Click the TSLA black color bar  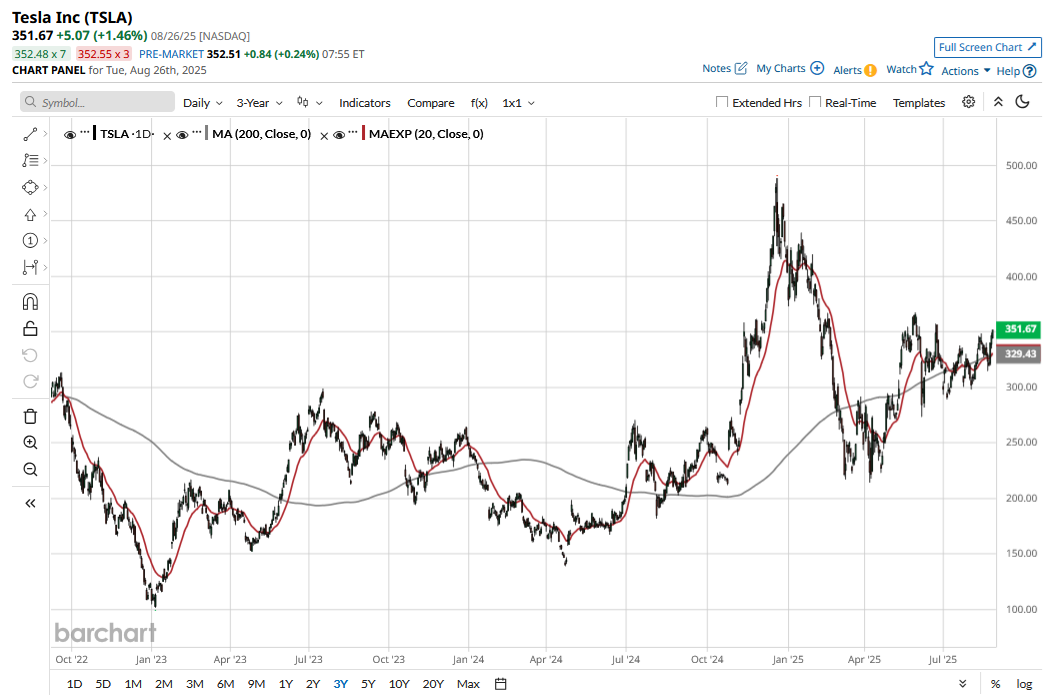pyautogui.click(x=95, y=134)
